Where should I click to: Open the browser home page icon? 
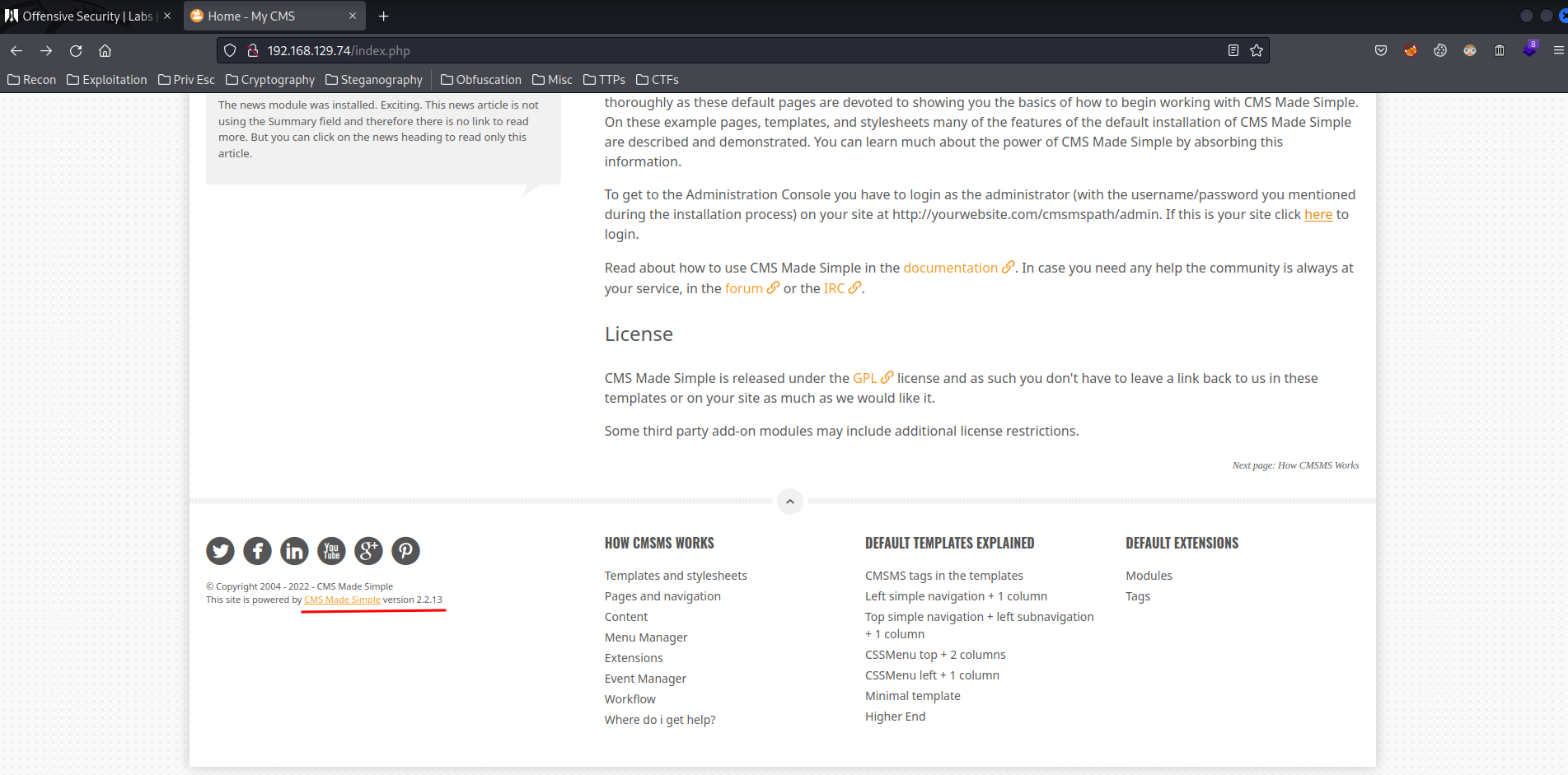pos(105,51)
